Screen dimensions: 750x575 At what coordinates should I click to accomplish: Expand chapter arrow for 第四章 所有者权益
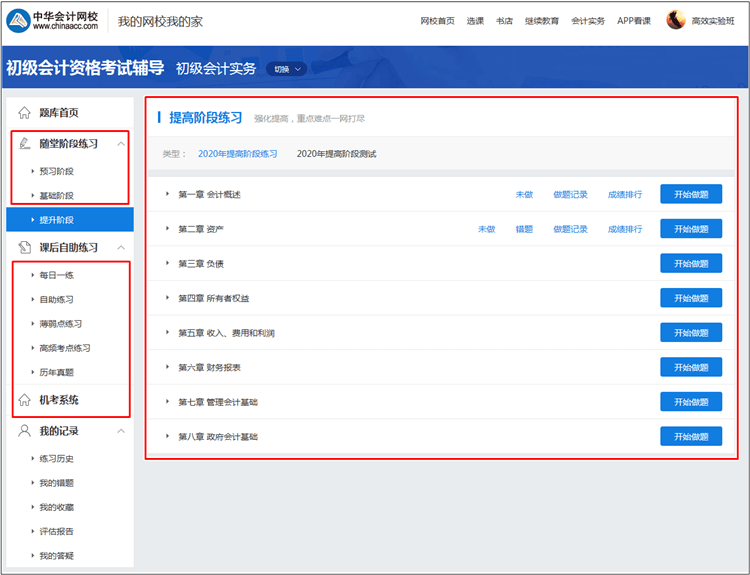click(167, 298)
